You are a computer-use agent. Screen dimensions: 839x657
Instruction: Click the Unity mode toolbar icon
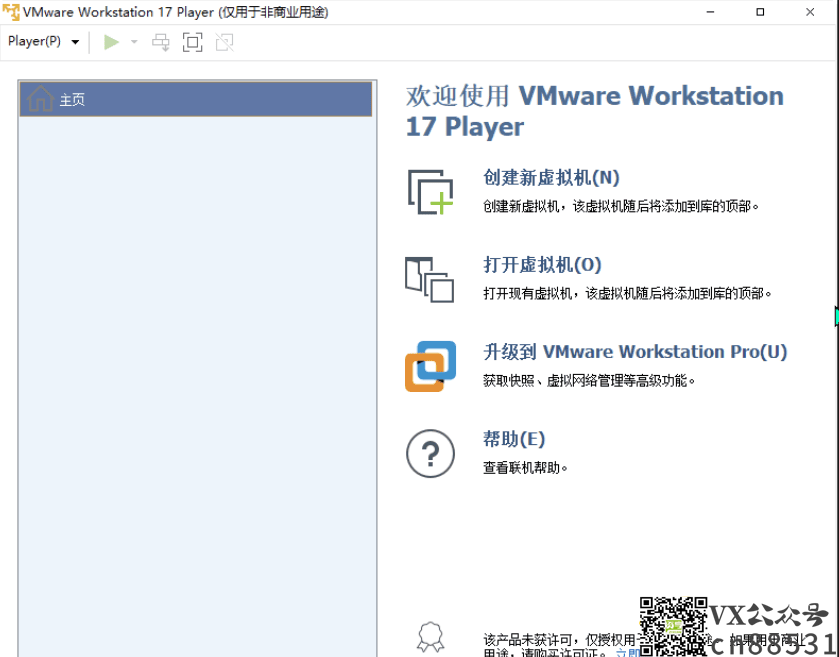tap(225, 42)
